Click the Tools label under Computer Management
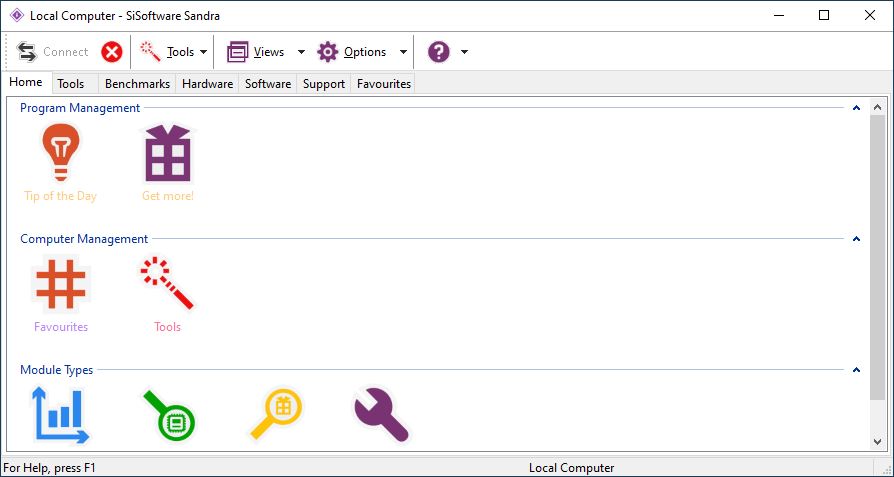Viewport: 894px width, 477px height. tap(168, 327)
